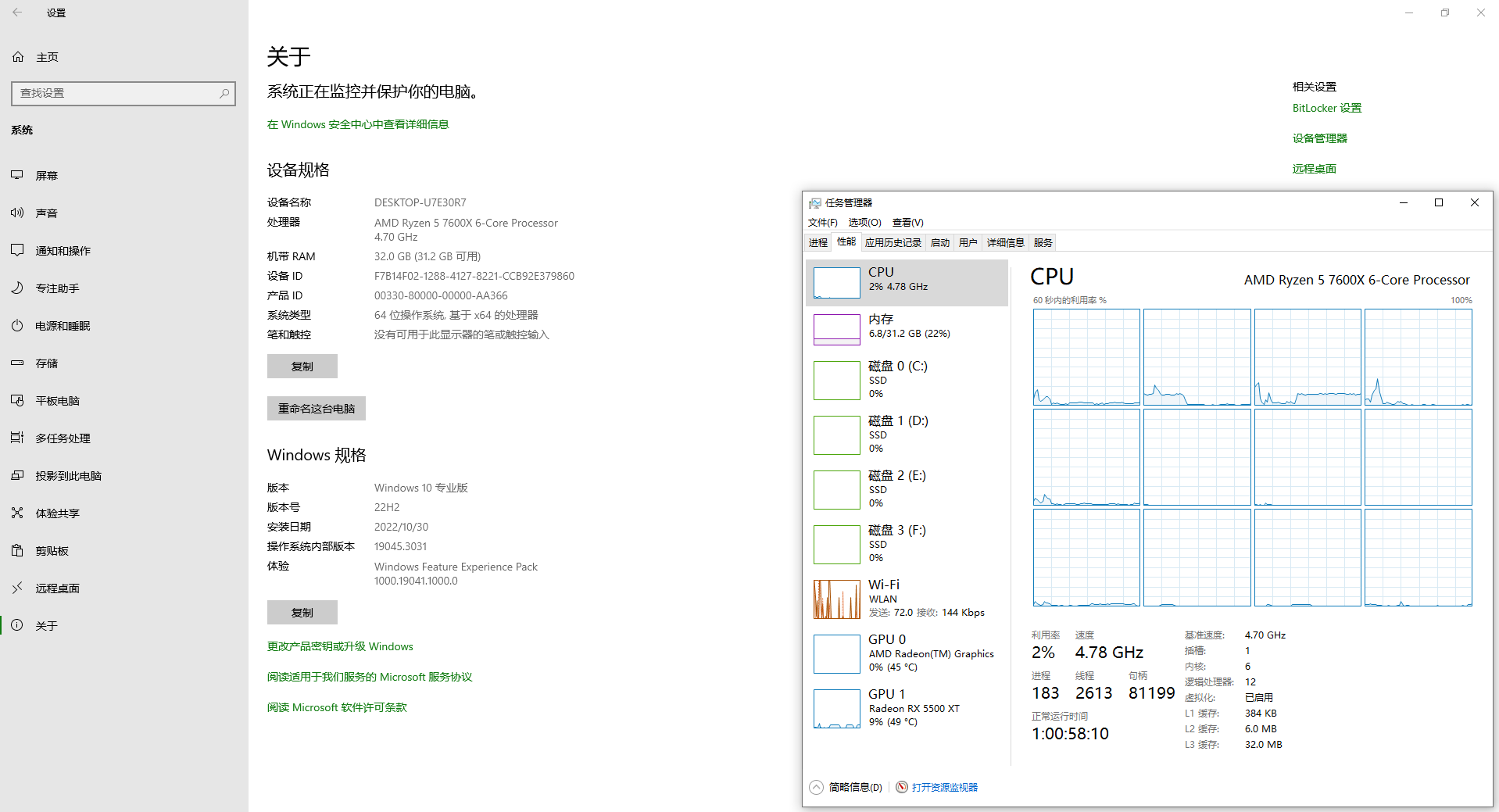Screen dimensions: 1499x812
Task: Select the GPU 1 Radeon RX 5500 XT thumbnail
Action: [x=837, y=709]
